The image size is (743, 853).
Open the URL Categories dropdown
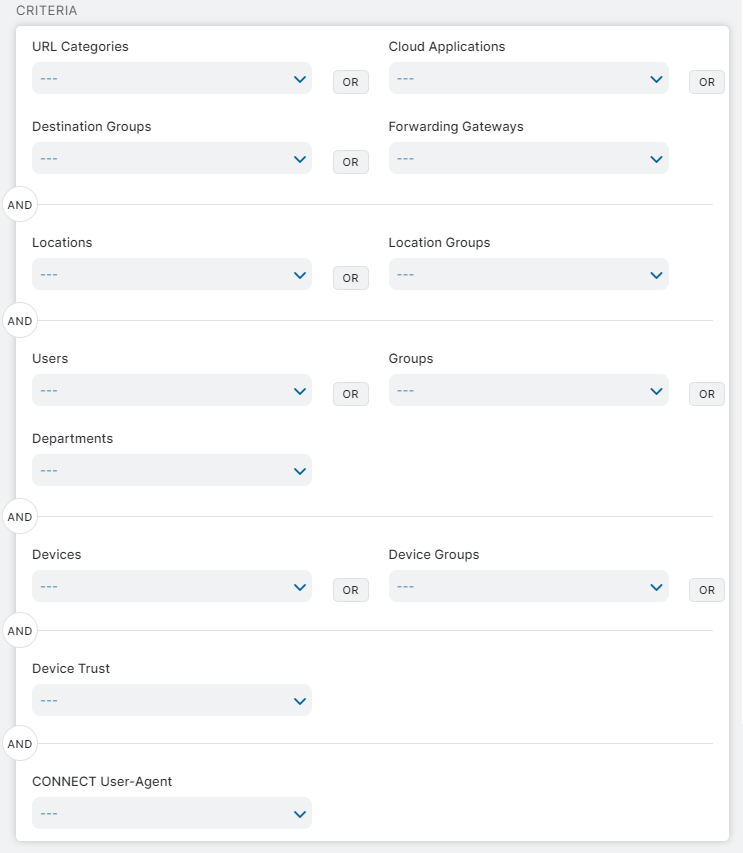point(171,77)
